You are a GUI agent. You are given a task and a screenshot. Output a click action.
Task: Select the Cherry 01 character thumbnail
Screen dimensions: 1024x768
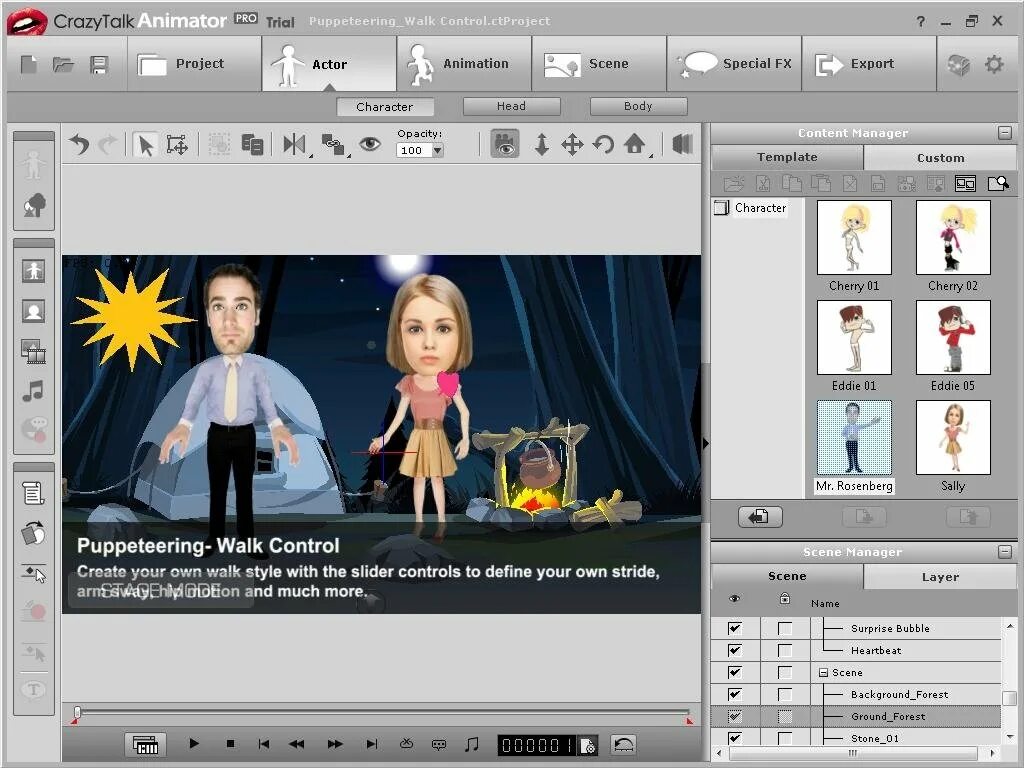(854, 237)
